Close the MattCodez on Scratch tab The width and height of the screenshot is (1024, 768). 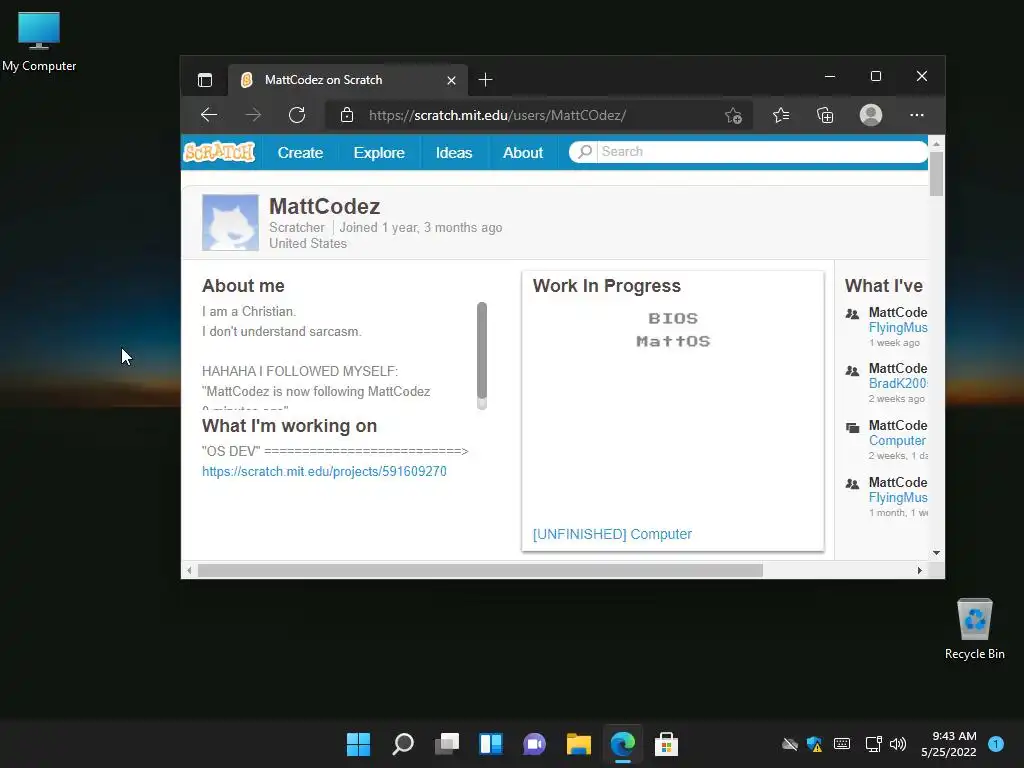pos(451,80)
